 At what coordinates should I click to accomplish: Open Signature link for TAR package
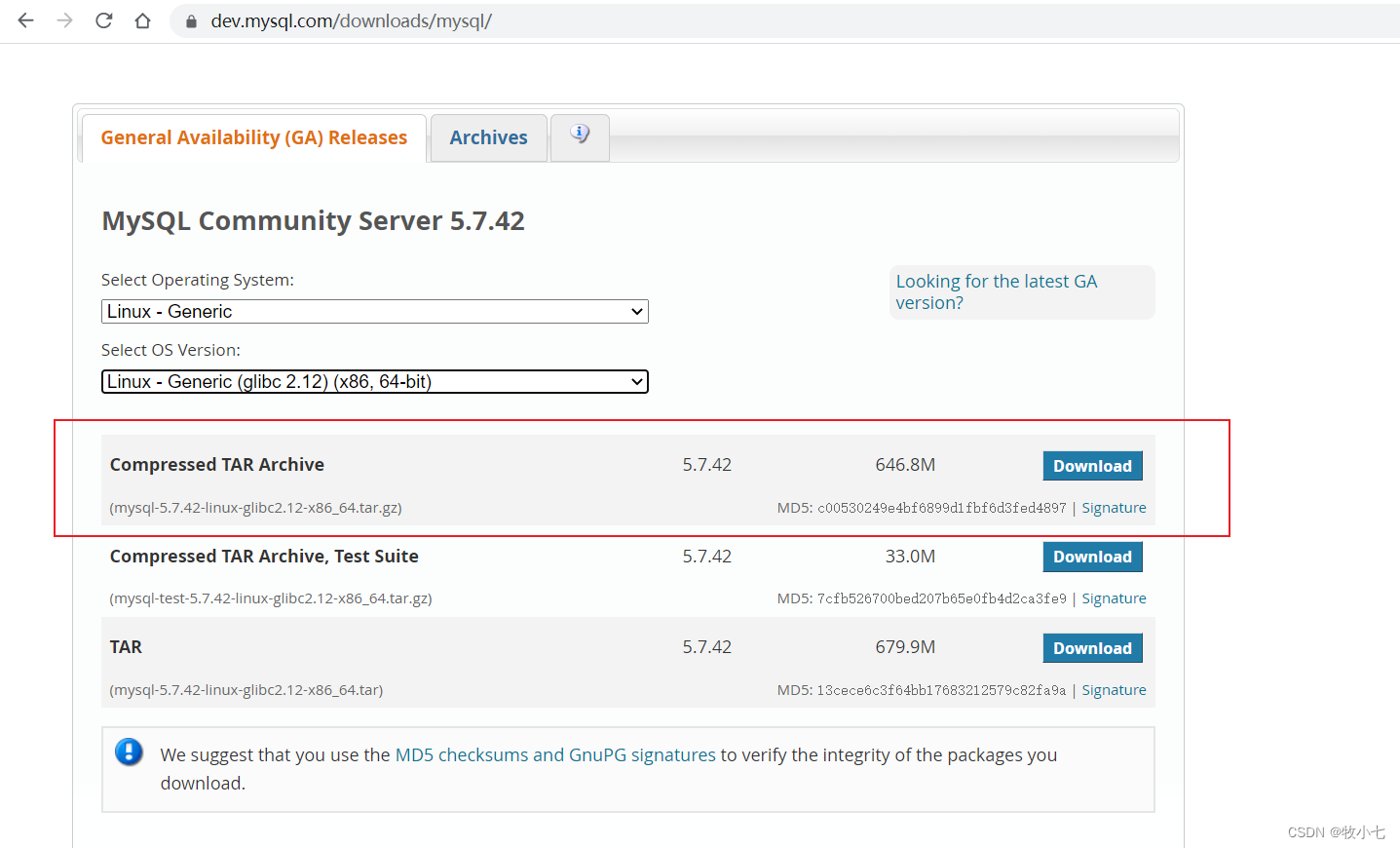click(x=1114, y=690)
